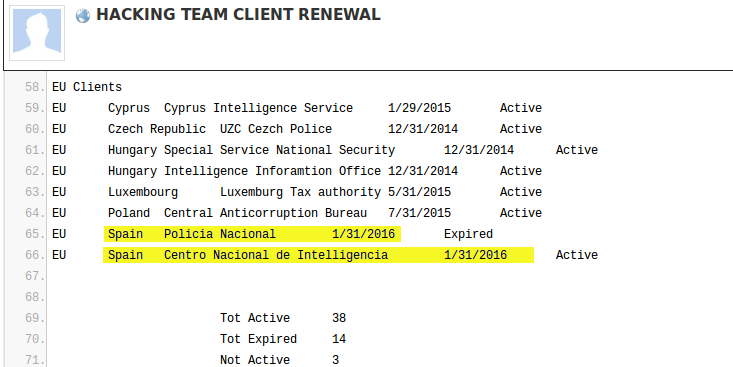Click 'Luxemburg Tax authority' text

click(x=300, y=192)
